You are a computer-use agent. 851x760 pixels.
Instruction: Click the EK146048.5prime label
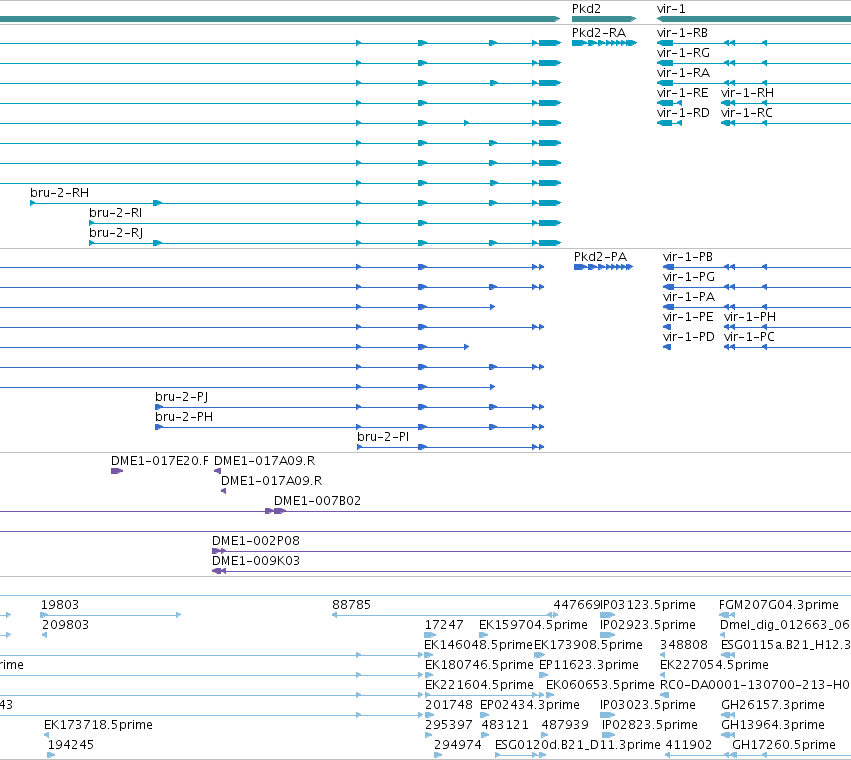(478, 645)
